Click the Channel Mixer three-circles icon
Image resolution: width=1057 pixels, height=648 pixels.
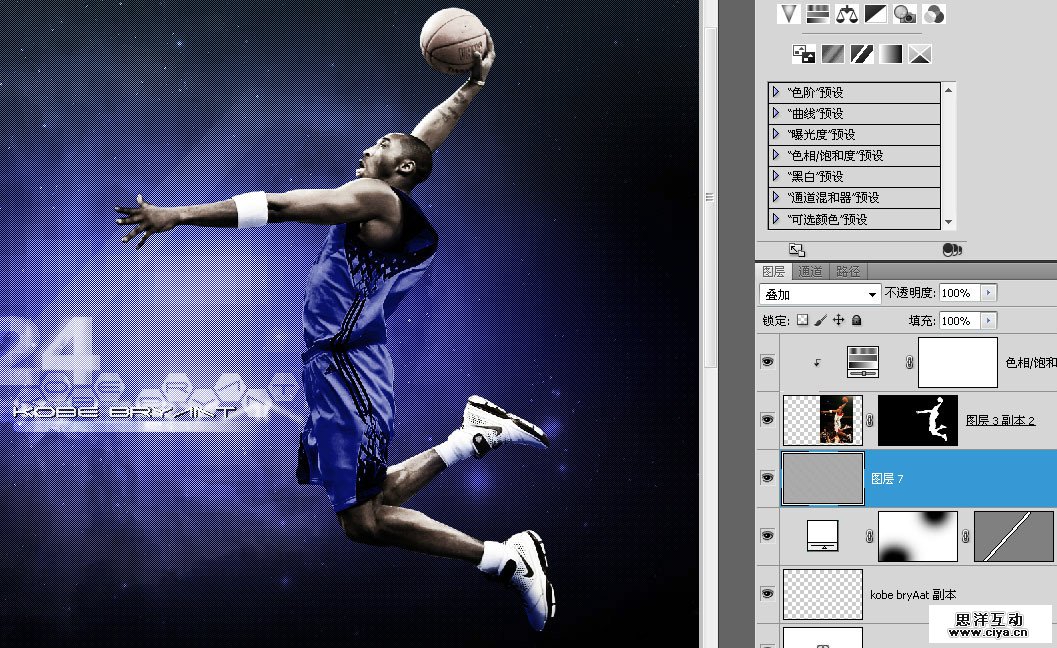click(932, 13)
